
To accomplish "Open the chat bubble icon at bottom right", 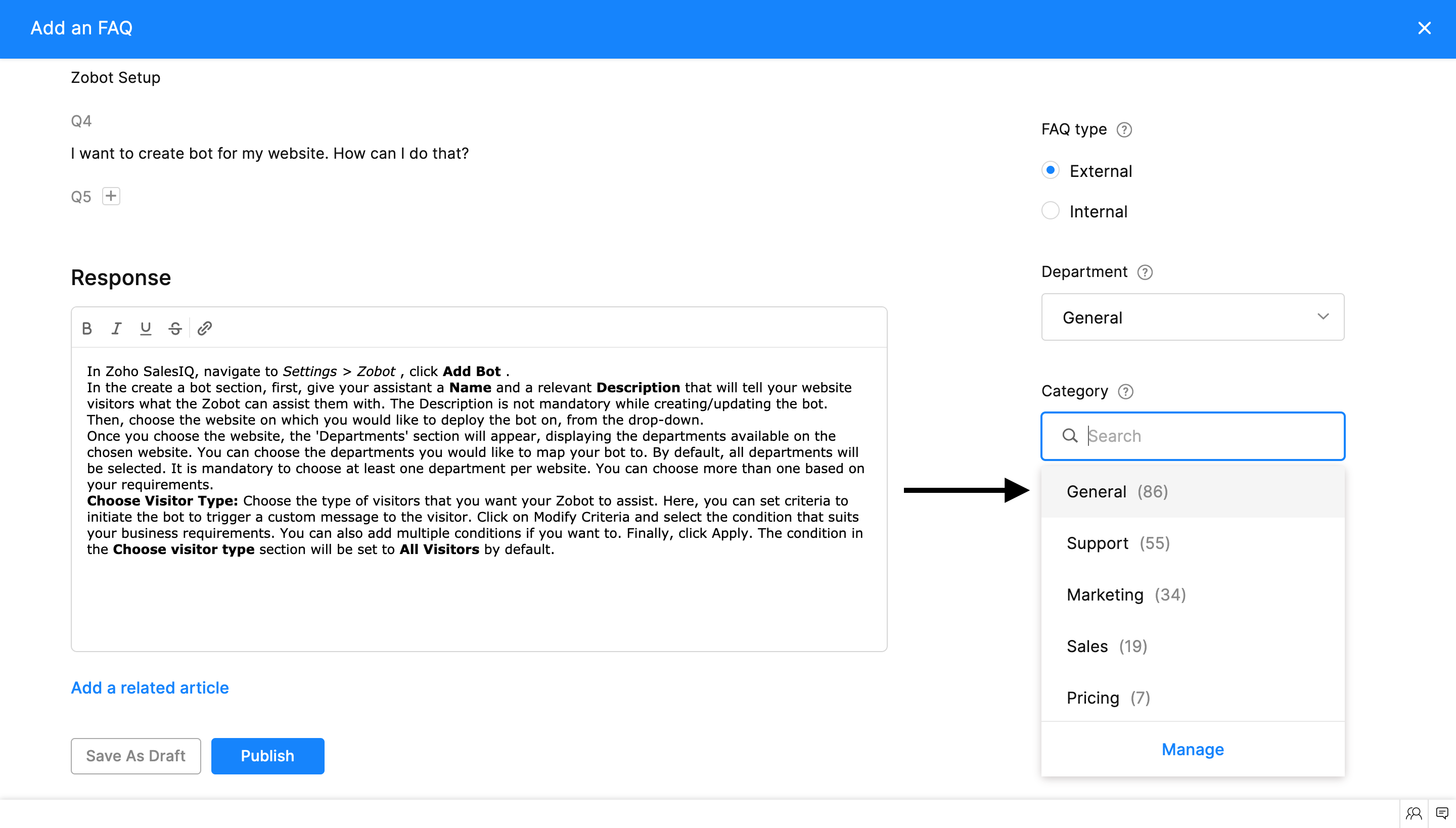I will tap(1442, 813).
